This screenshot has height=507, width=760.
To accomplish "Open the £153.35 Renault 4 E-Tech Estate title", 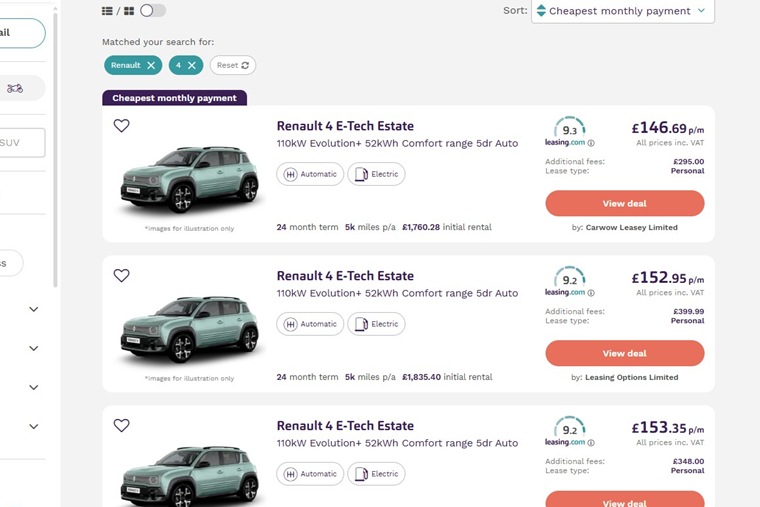I will click(345, 426).
